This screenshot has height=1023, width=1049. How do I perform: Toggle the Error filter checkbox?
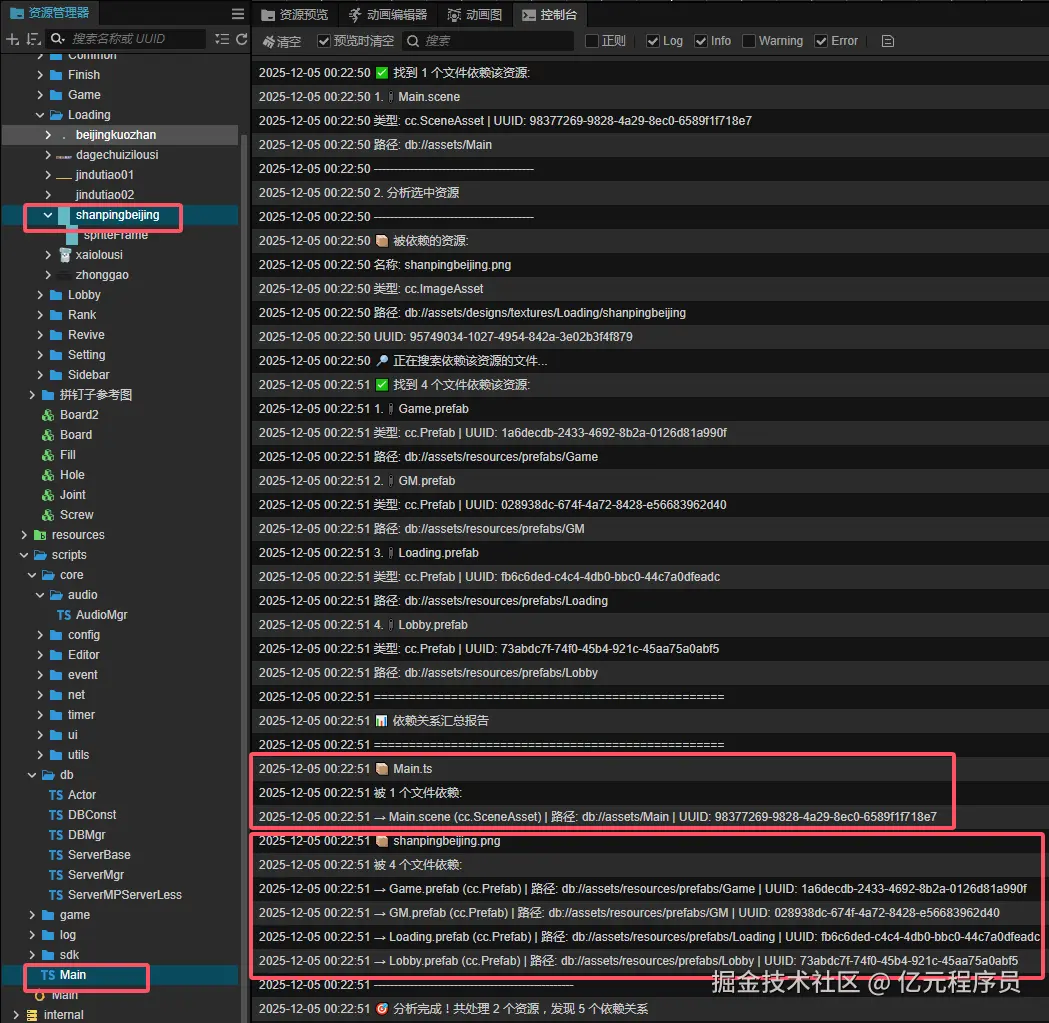[x=821, y=41]
